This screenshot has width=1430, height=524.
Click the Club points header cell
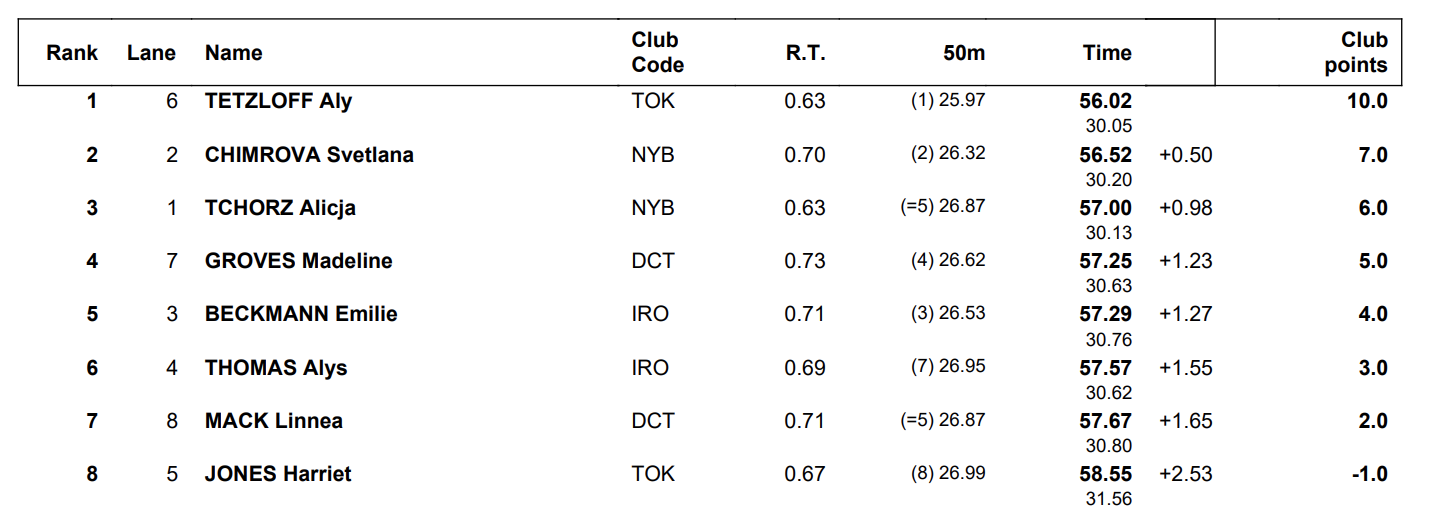tap(1356, 53)
